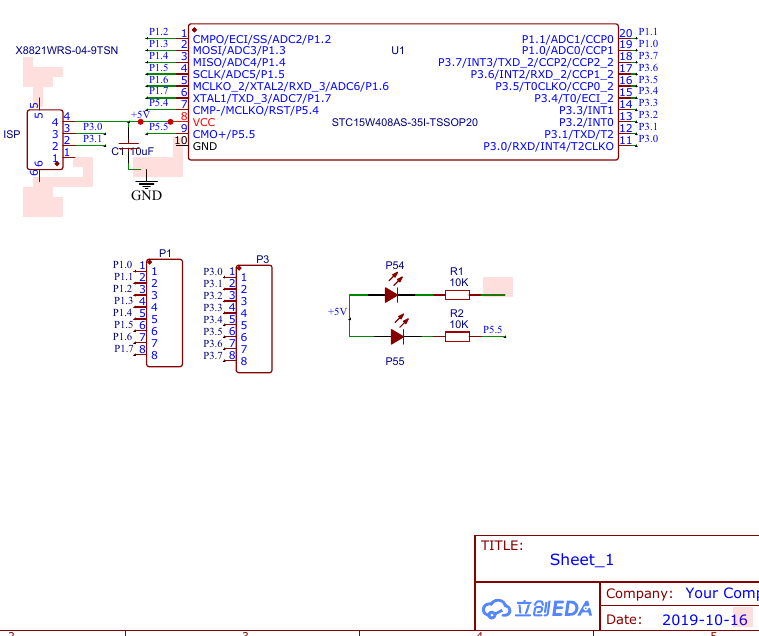Click pin name CMPO/ECI/SS/ADC2/P1.2
This screenshot has width=759, height=636.
pos(262,39)
